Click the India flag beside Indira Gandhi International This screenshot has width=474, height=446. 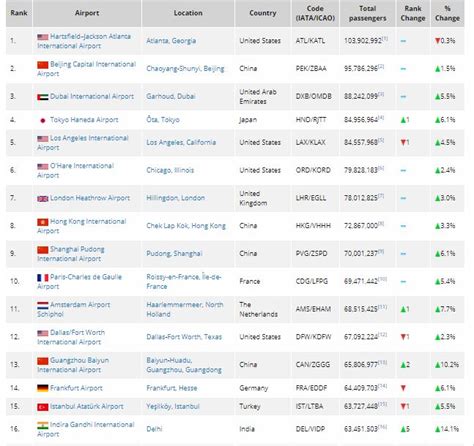click(x=43, y=425)
